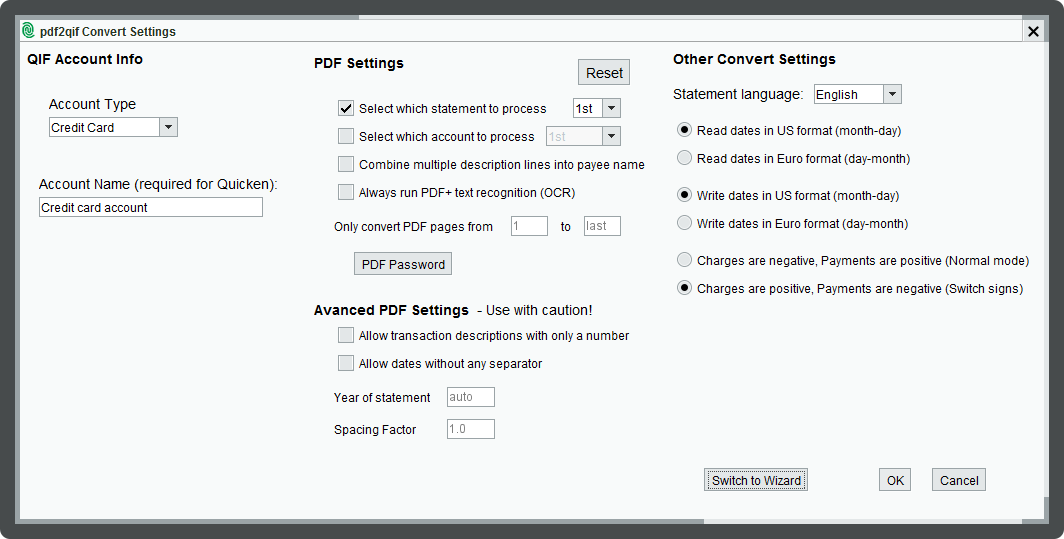This screenshot has width=1064, height=539.
Task: Check Allow transaction descriptions with only a number
Action: click(x=346, y=335)
